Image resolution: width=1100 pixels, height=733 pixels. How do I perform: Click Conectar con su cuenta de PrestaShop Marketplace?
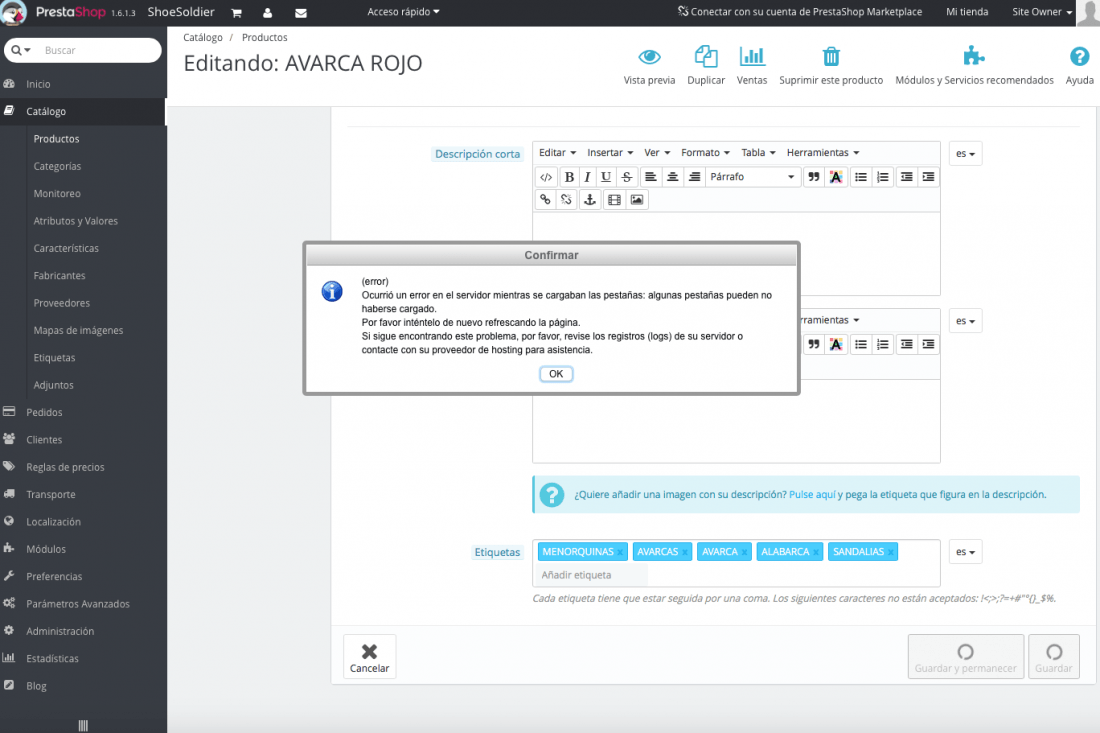800,12
